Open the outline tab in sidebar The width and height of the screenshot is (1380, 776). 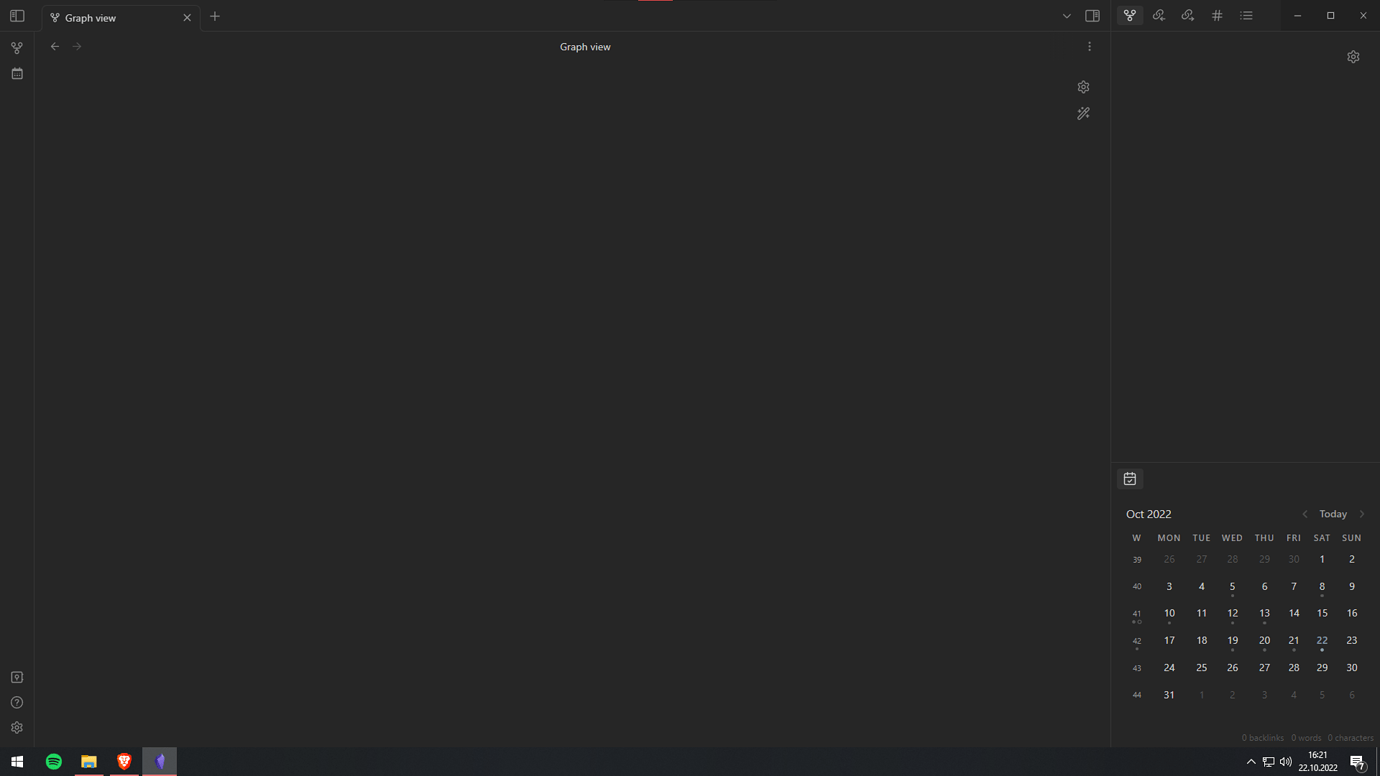(1246, 16)
